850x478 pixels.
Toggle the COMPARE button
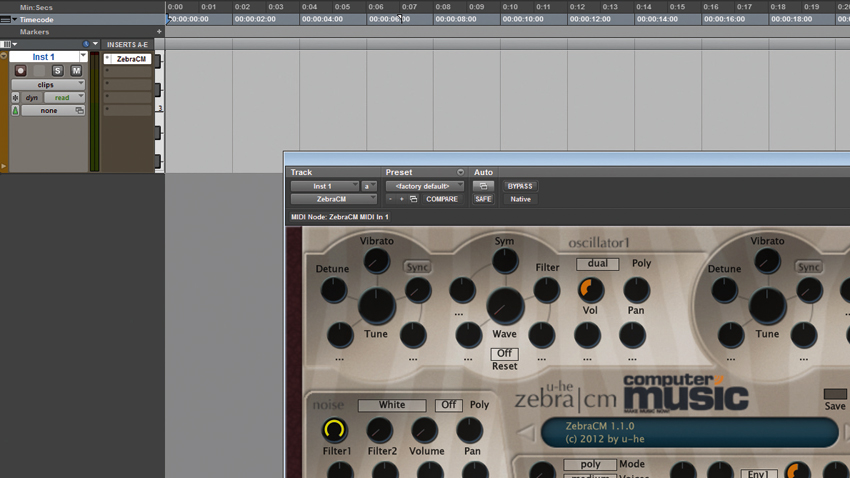(x=442, y=199)
